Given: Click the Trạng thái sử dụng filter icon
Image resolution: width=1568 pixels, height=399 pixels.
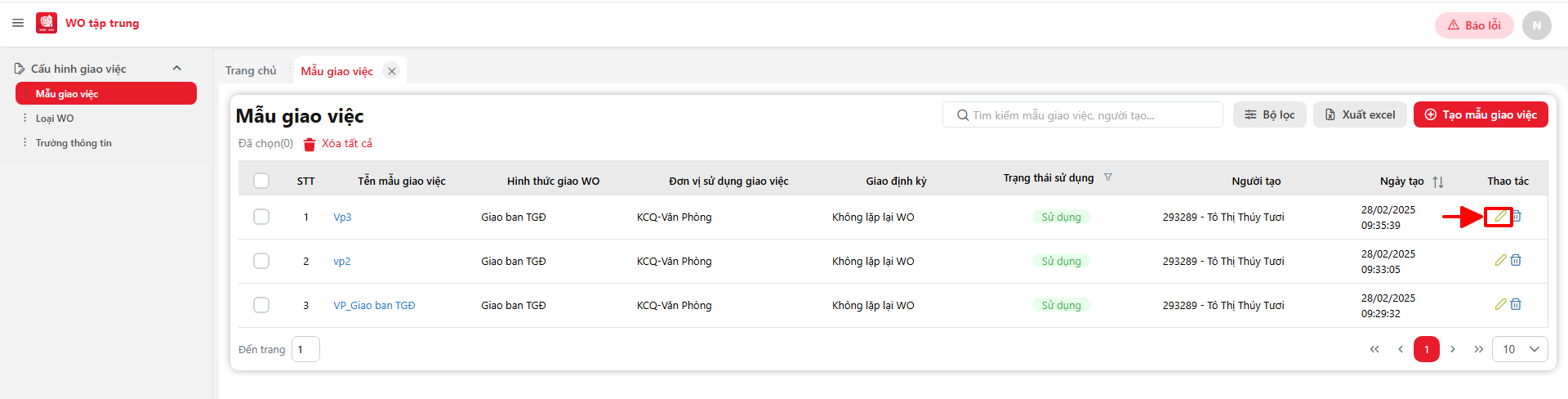Looking at the screenshot, I should point(1108,177).
